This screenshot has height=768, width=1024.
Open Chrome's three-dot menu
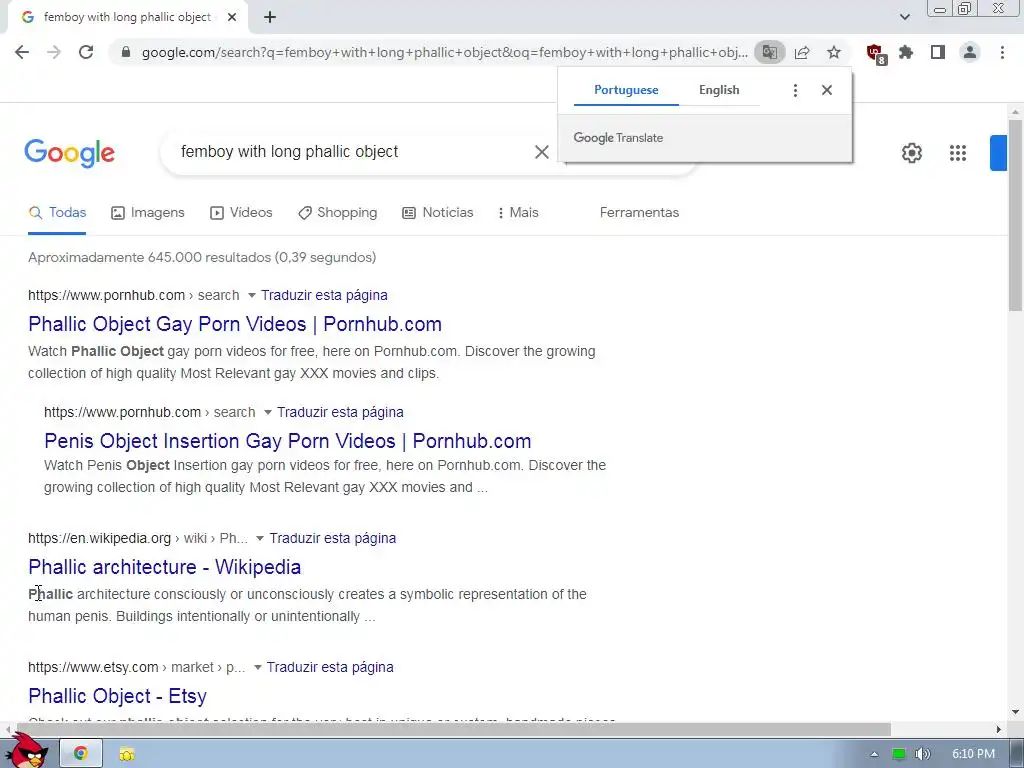(x=1002, y=52)
